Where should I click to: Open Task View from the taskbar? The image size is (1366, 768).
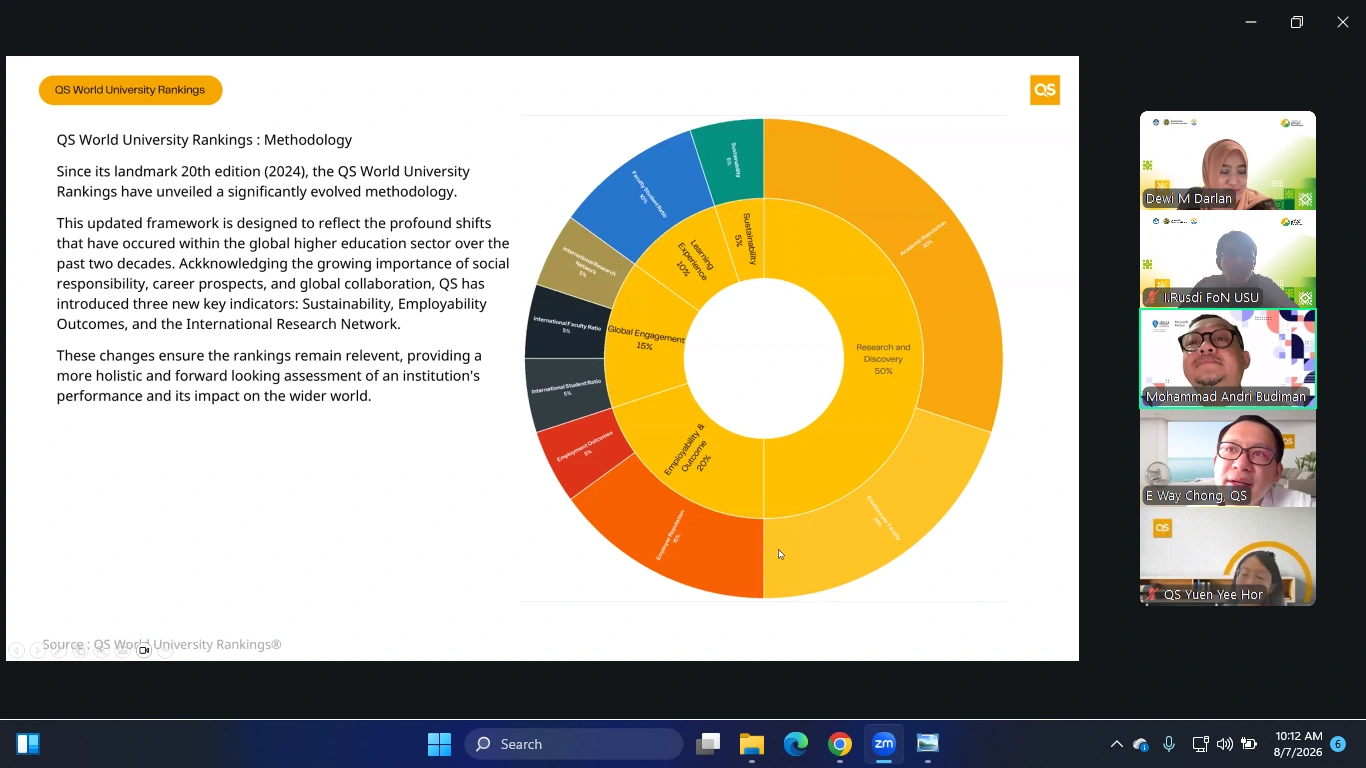[709, 744]
